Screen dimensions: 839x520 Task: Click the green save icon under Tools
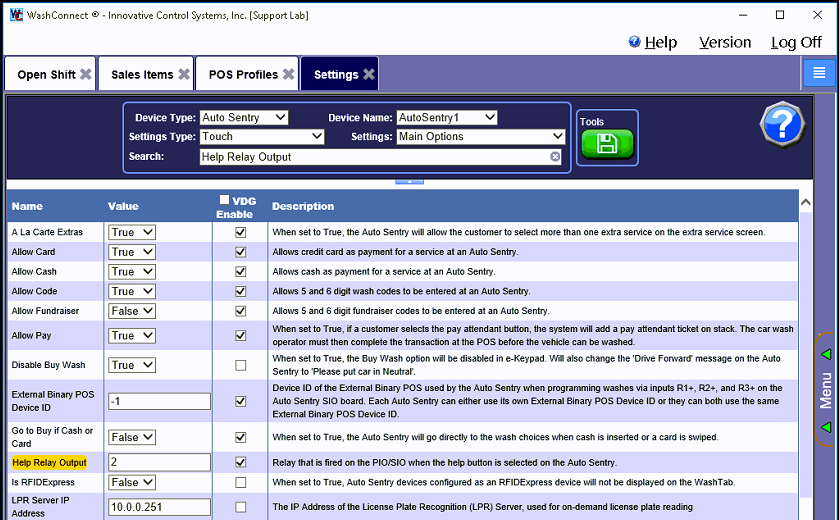pyautogui.click(x=607, y=145)
